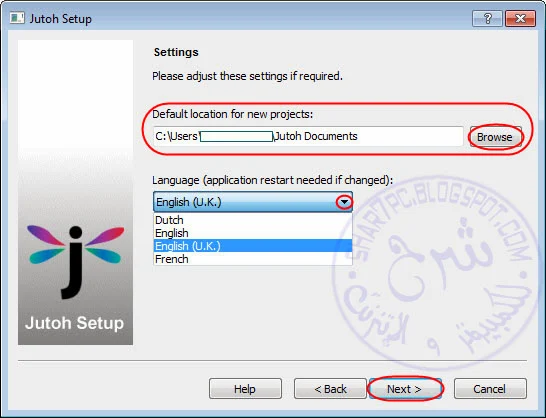
Task: Click the question mark help button in title bar
Action: click(x=488, y=18)
